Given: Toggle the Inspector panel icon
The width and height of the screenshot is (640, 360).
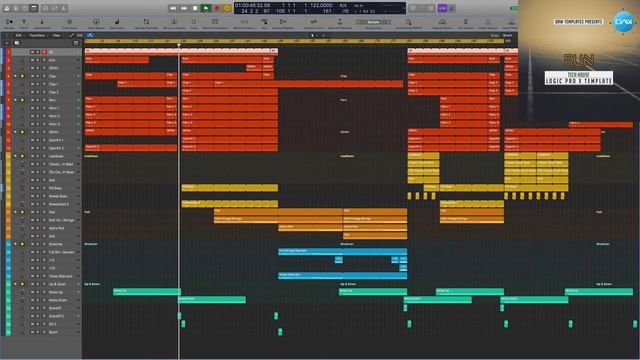Looking at the screenshot, I should click(16, 8).
